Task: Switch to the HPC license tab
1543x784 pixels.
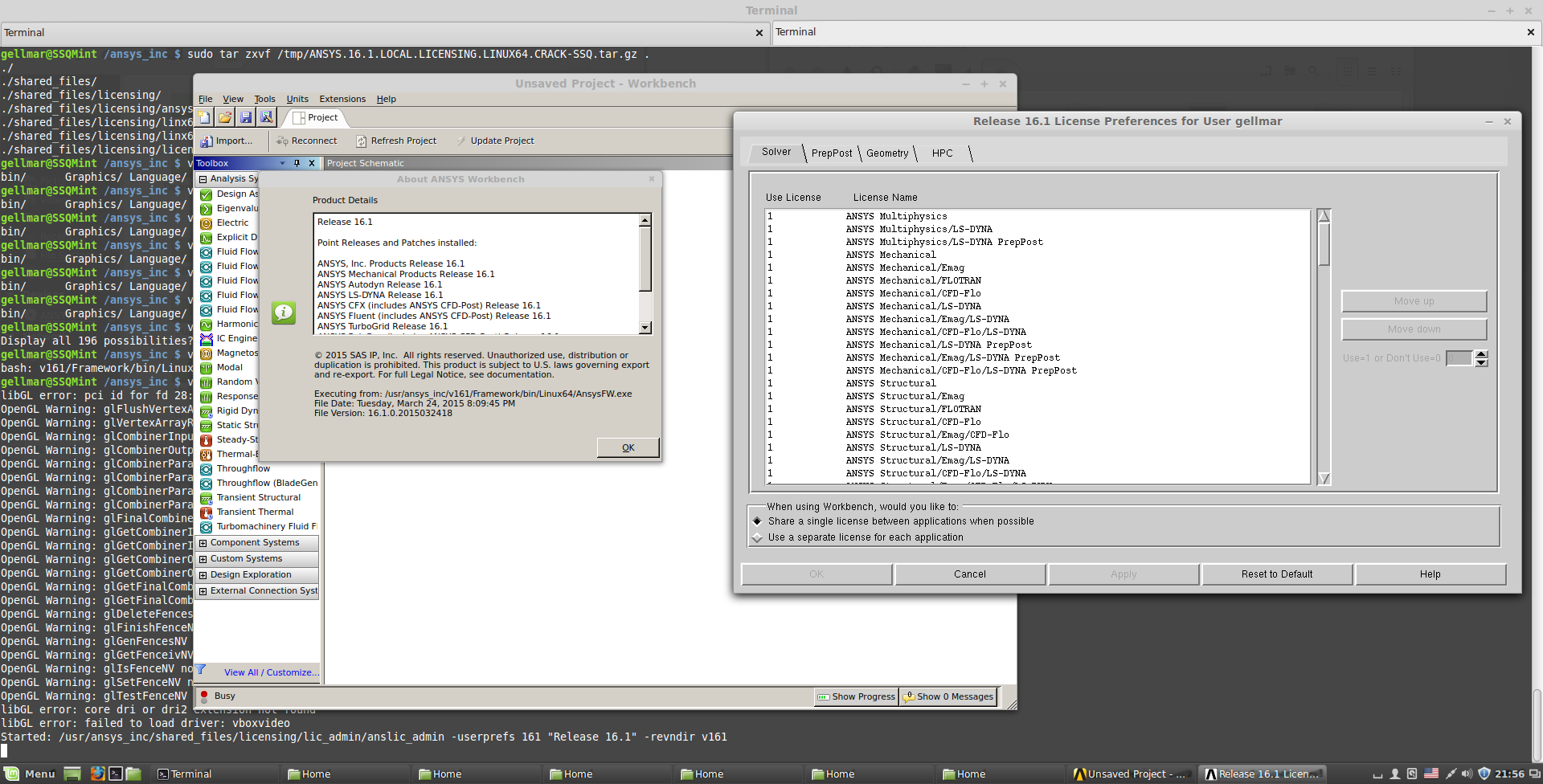Action: [943, 153]
